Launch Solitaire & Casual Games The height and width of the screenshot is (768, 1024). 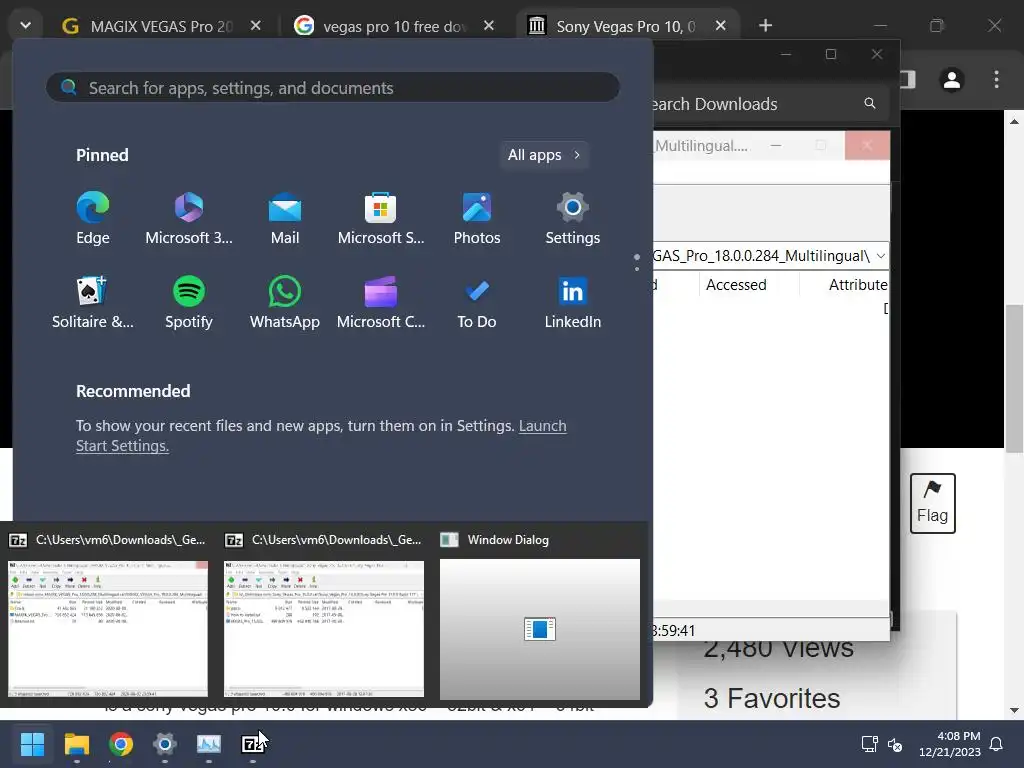pos(93,302)
